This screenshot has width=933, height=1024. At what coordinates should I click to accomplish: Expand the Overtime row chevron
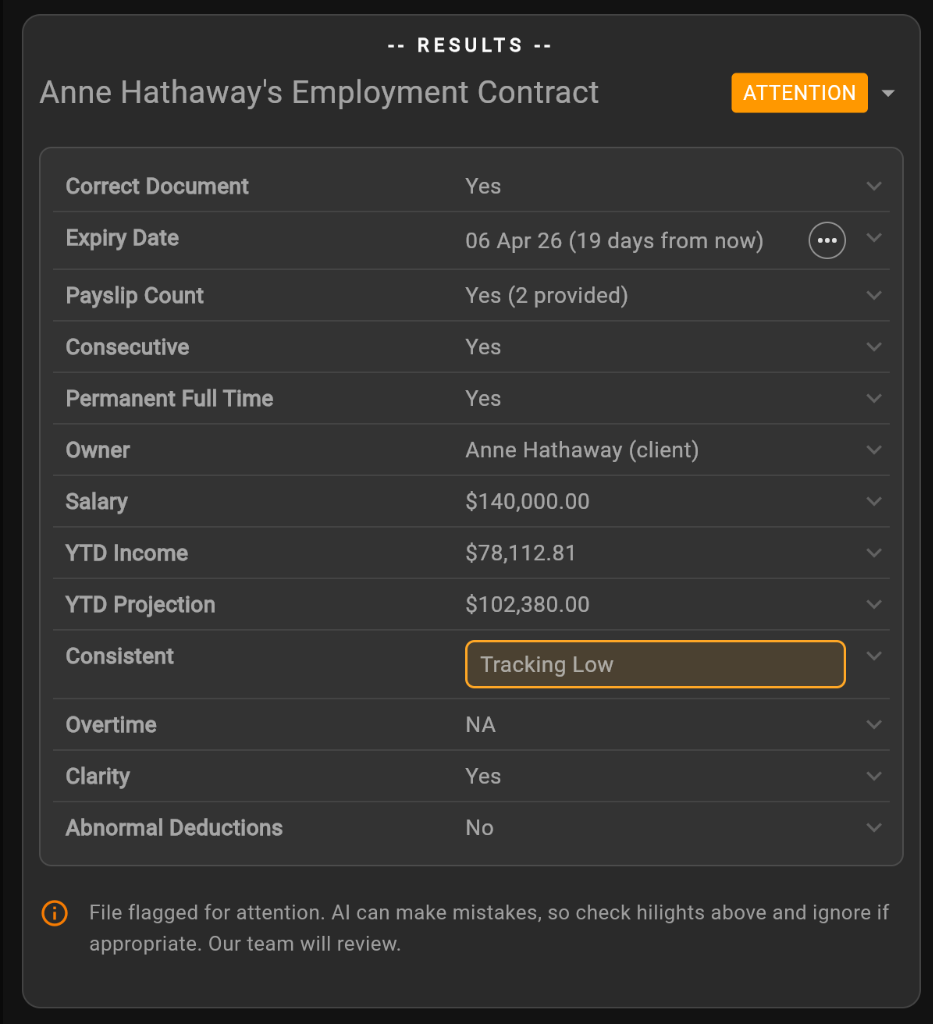874,725
